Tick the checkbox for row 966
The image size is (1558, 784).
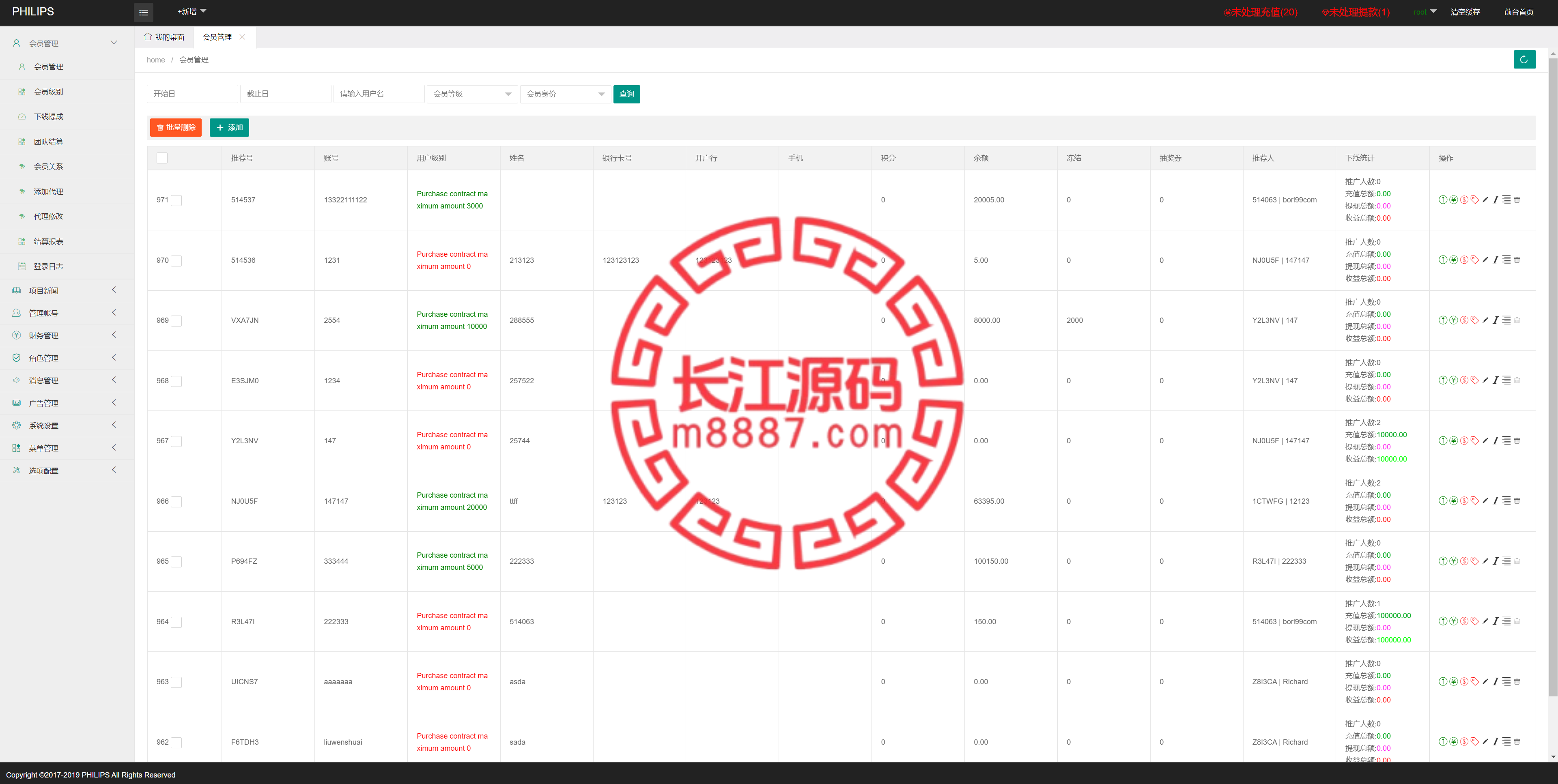pos(176,501)
